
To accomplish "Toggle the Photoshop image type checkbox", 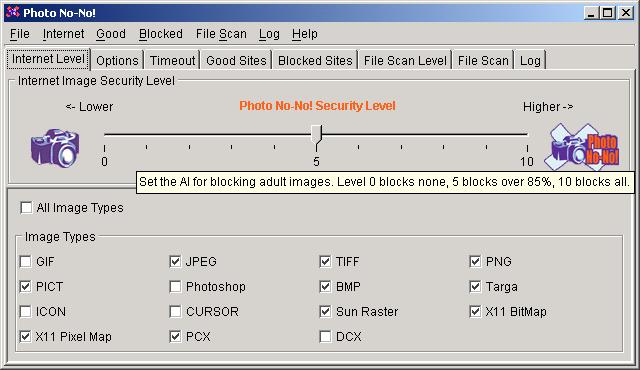I will tap(175, 287).
